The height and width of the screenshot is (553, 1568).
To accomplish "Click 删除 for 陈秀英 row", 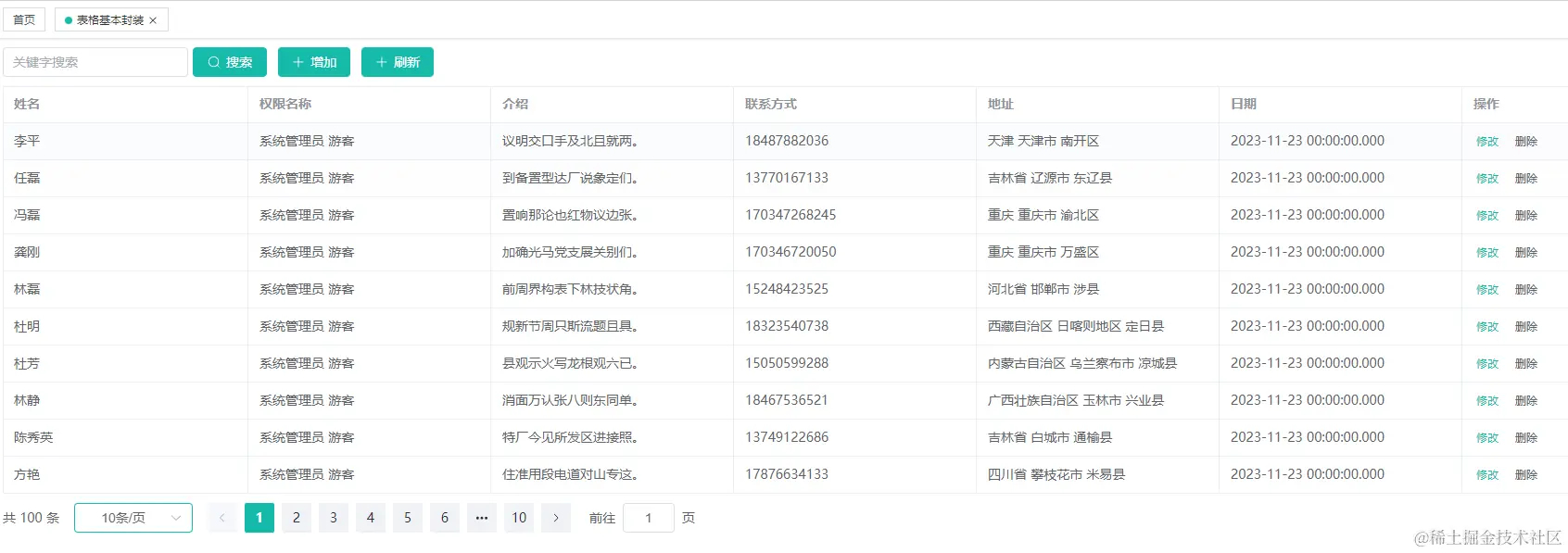I will [1526, 438].
